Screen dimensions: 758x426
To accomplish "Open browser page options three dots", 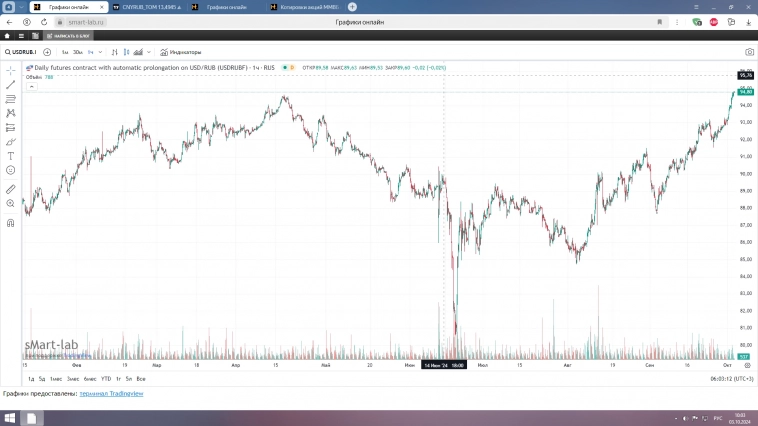I will pyautogui.click(x=677, y=22).
